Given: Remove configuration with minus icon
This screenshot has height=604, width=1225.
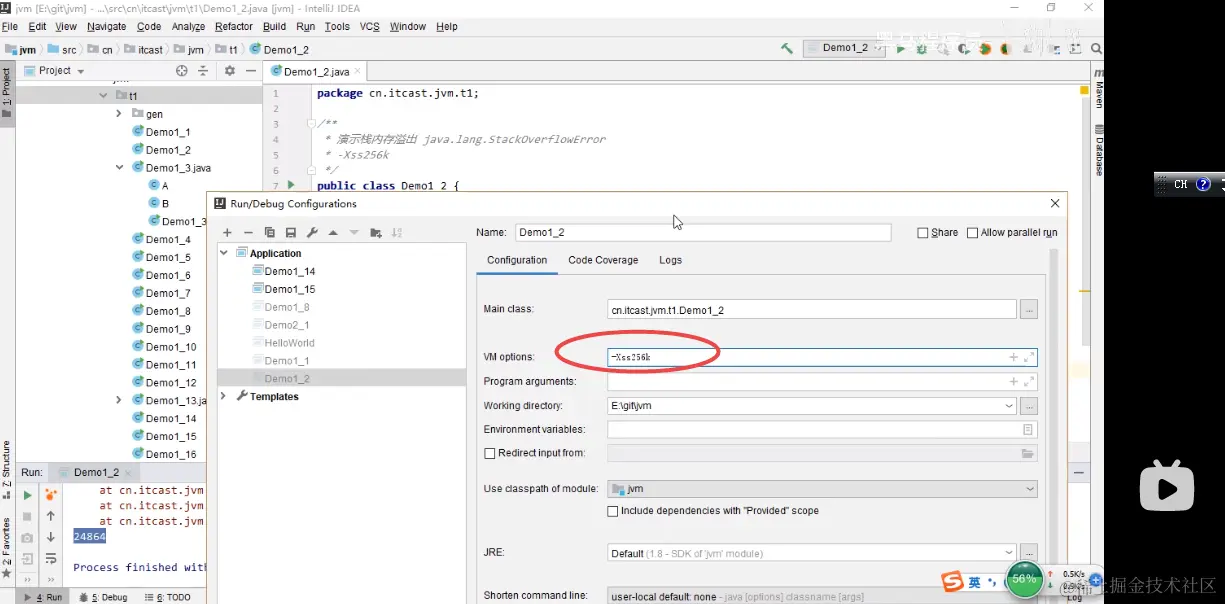Looking at the screenshot, I should (x=249, y=233).
